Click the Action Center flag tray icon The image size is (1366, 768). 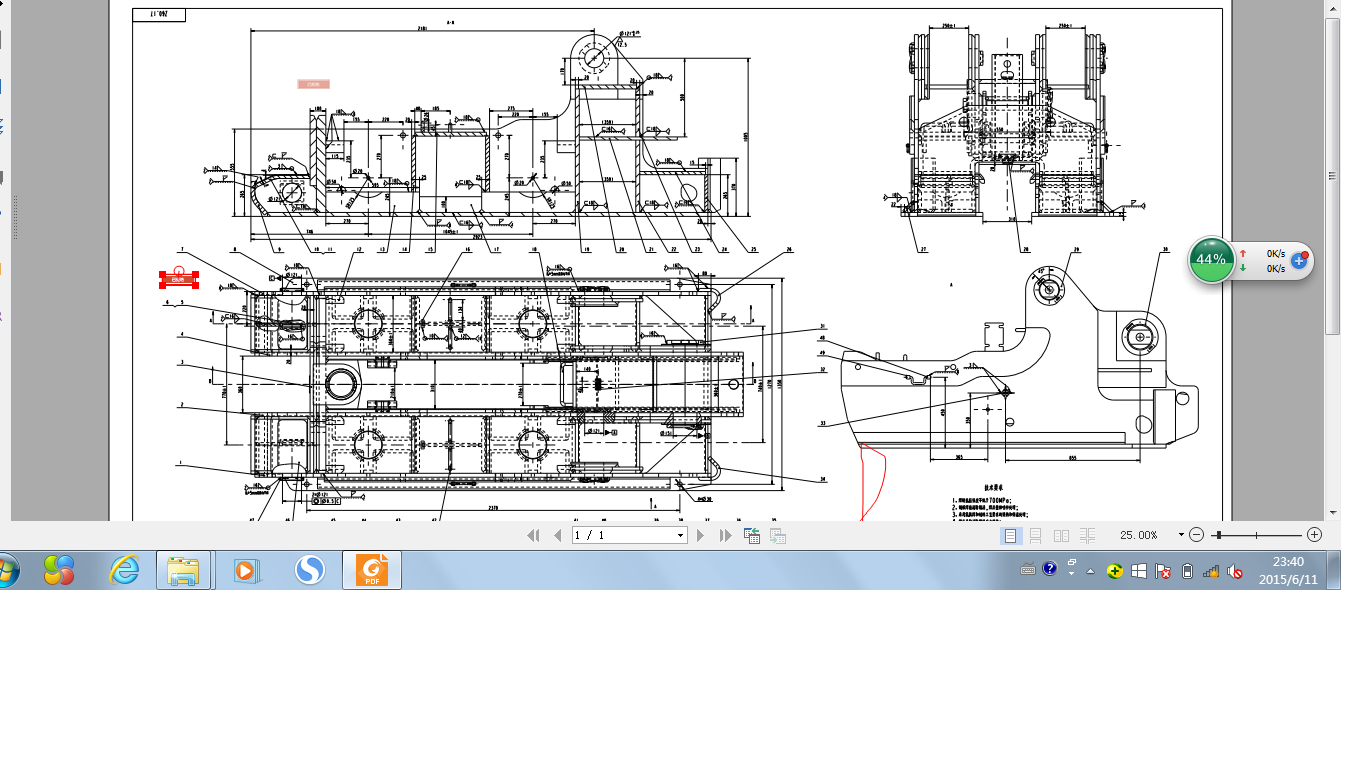[1163, 571]
